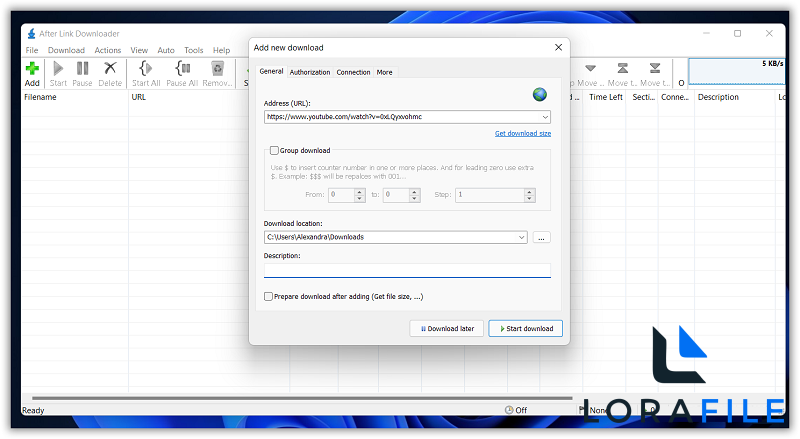The width and height of the screenshot is (800, 439).
Task: Switch to the Authorization tab
Action: click(310, 72)
